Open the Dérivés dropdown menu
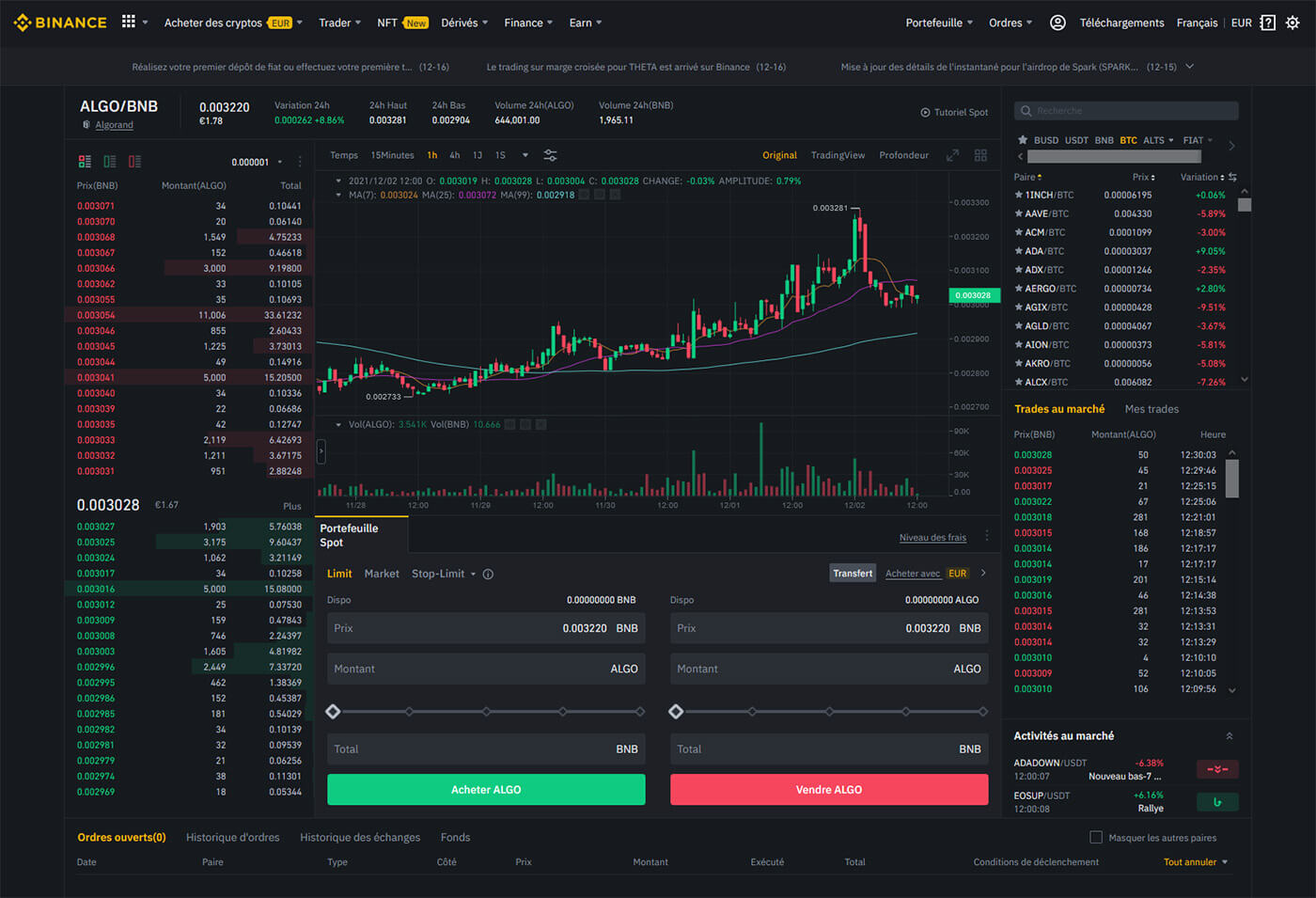The image size is (1316, 898). [x=464, y=23]
